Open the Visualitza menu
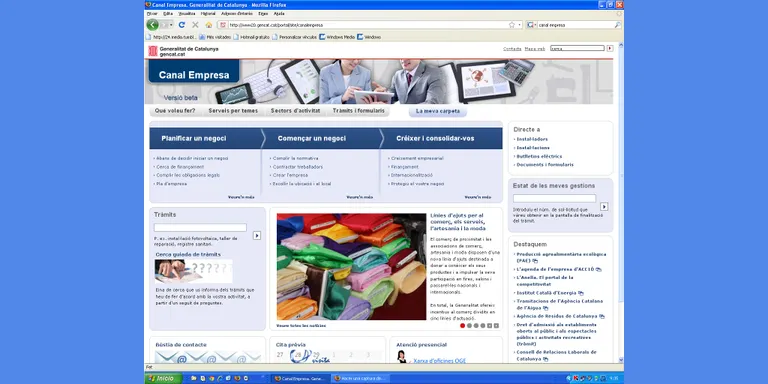 click(187, 14)
